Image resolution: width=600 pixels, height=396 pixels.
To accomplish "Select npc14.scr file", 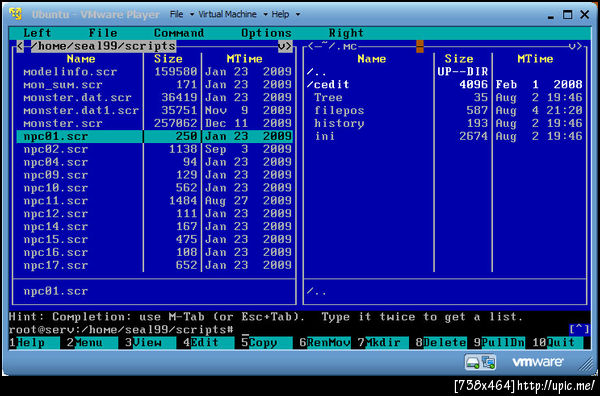I will click(155, 227).
